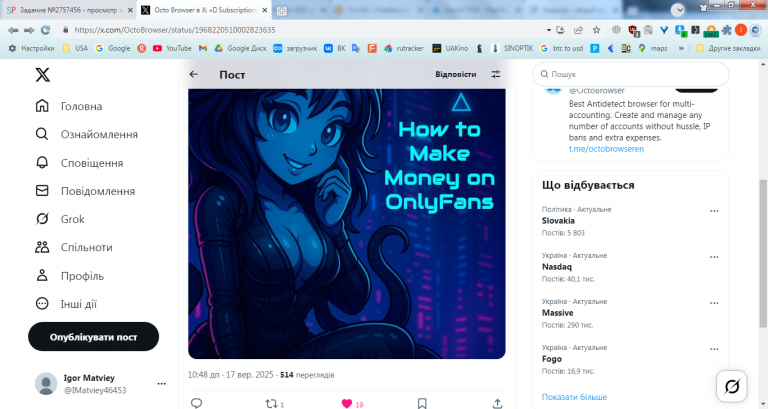Open Google Диск bookmark

click(x=241, y=48)
